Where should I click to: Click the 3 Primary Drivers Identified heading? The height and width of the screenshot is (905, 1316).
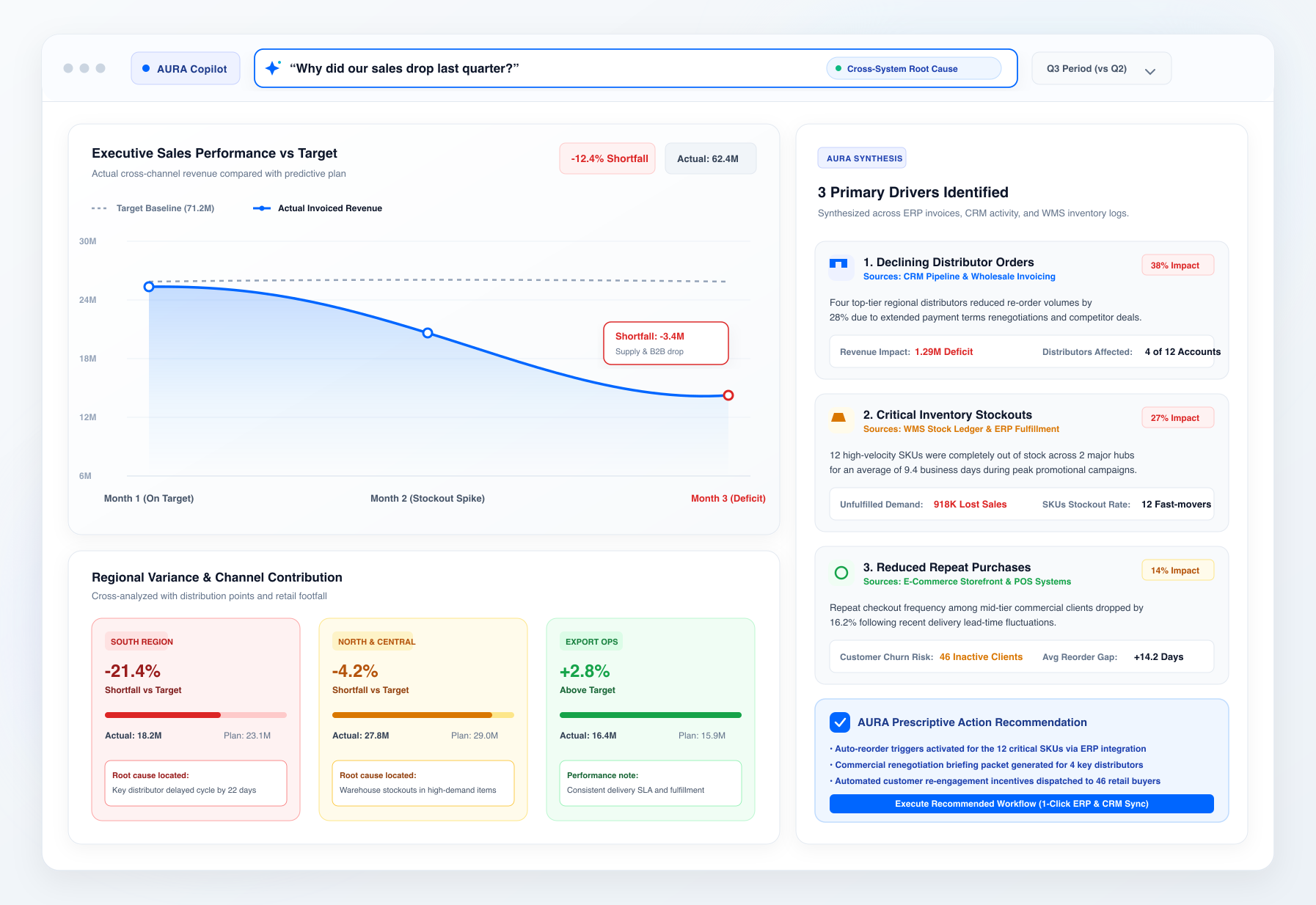913,192
